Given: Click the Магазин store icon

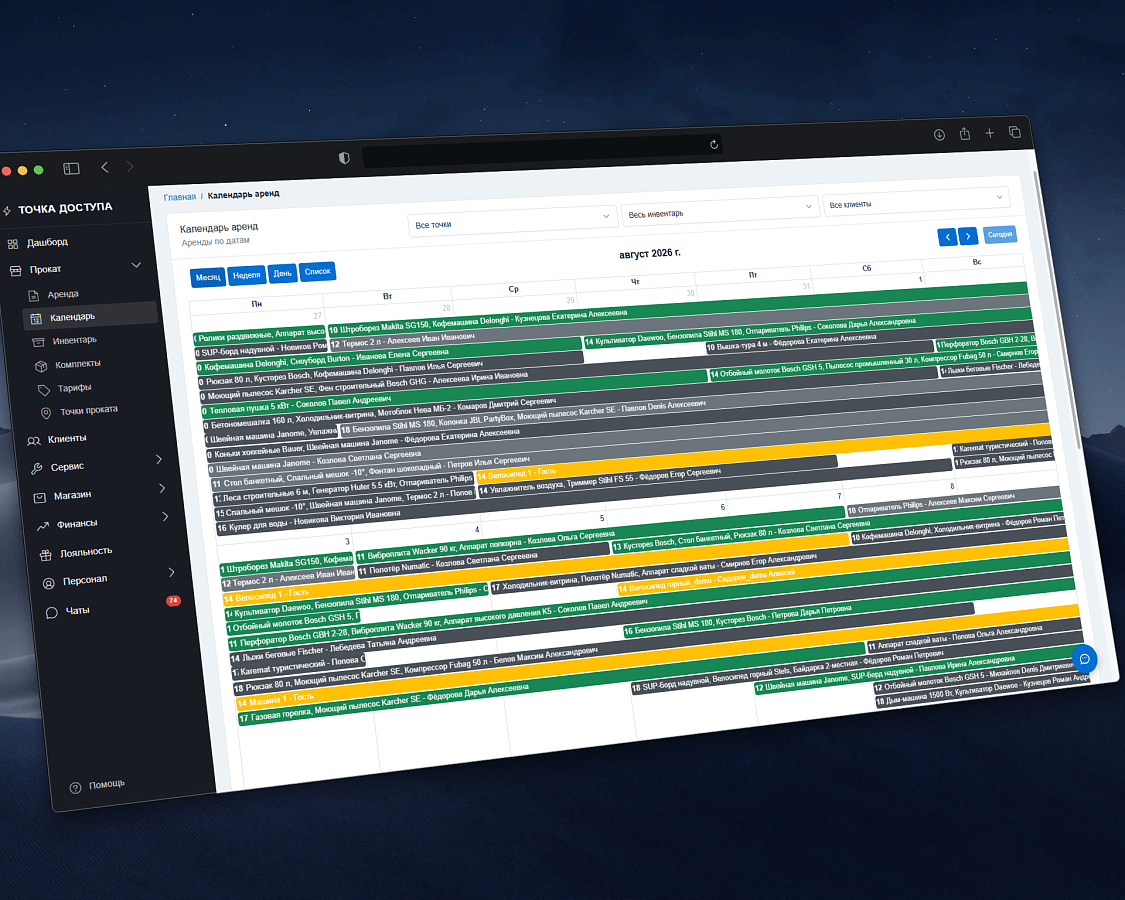Looking at the screenshot, I should coord(40,498).
